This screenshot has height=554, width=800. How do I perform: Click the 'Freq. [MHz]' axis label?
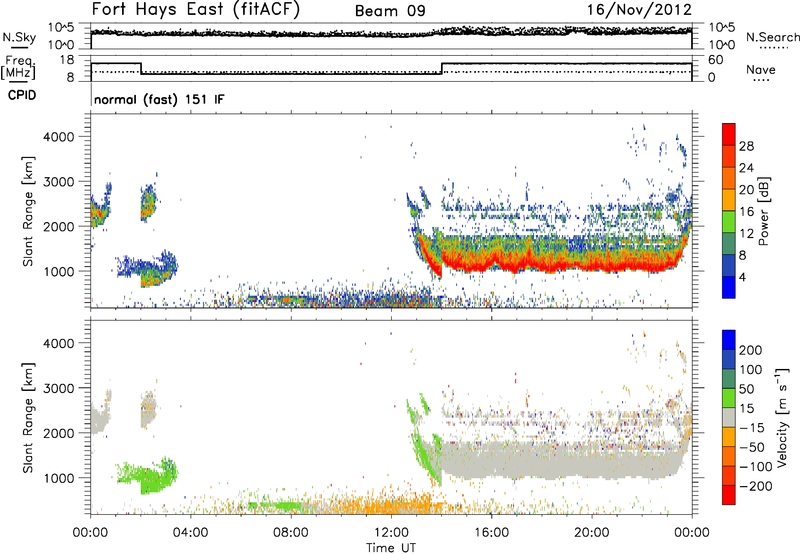point(19,67)
